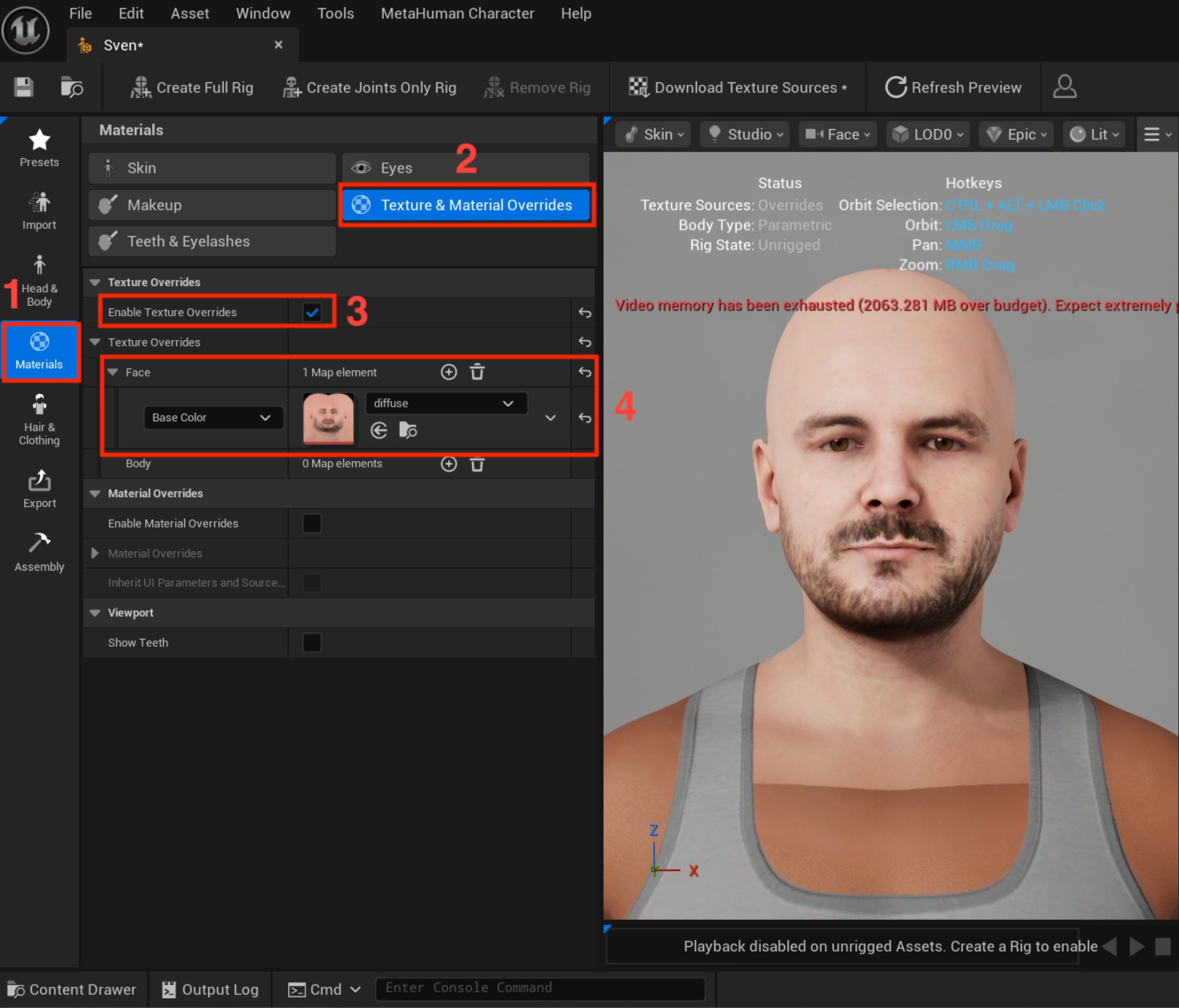This screenshot has width=1179, height=1008.
Task: Open the Presets sidebar section
Action: [x=39, y=148]
